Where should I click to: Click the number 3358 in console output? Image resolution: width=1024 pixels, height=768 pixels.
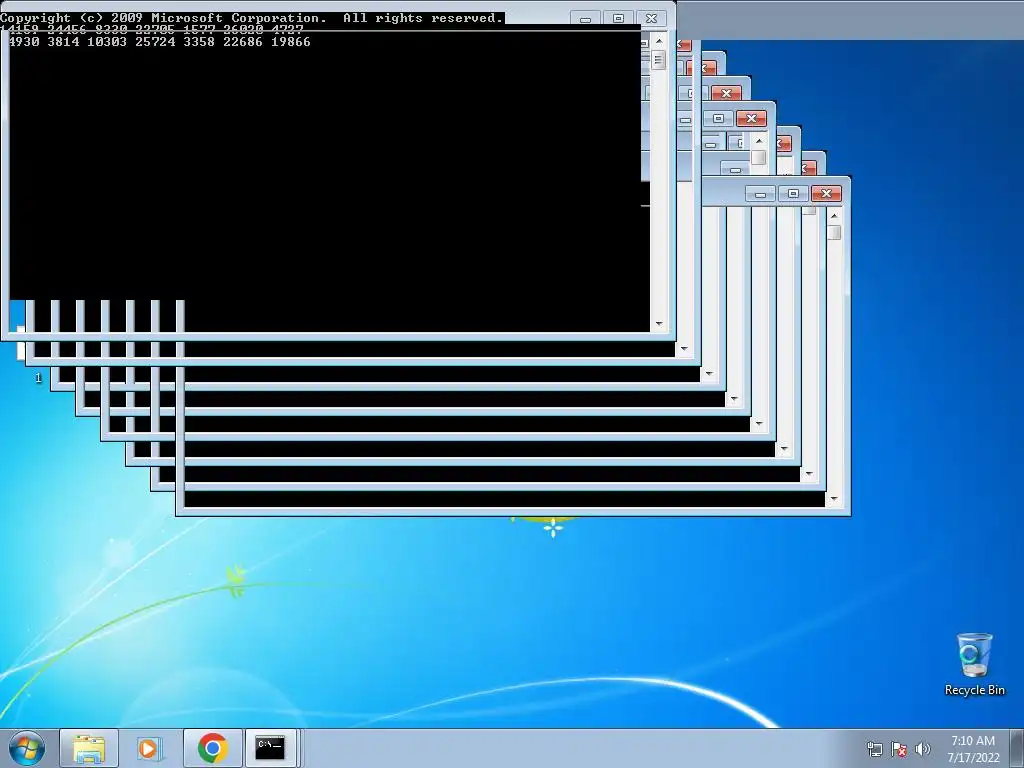click(x=199, y=42)
